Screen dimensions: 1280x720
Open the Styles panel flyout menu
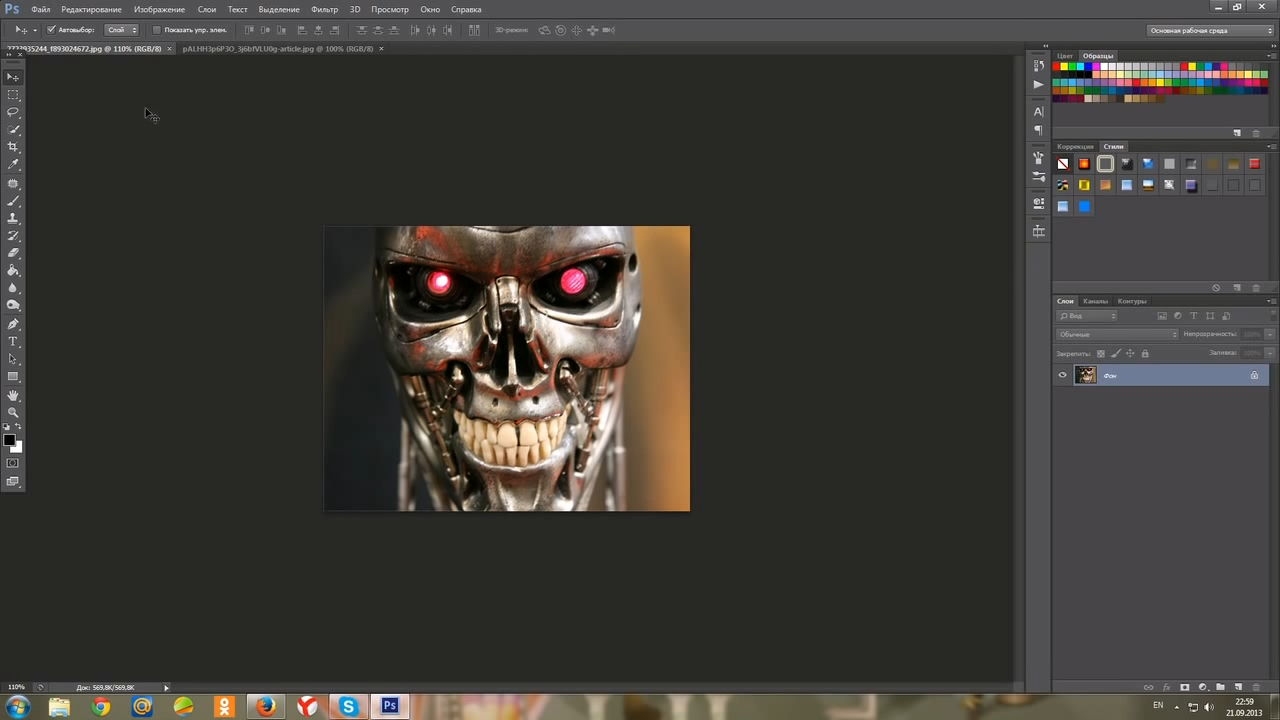coord(1271,147)
